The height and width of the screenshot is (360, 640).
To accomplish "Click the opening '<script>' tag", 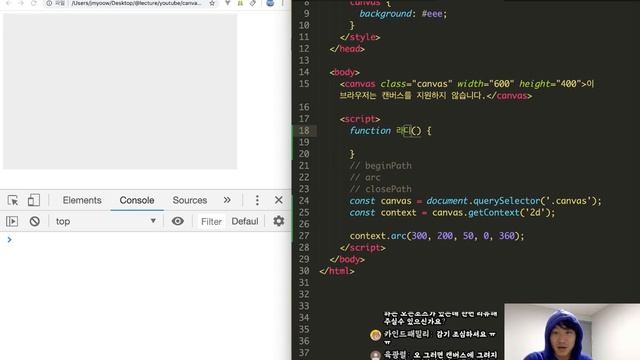I will click(x=360, y=119).
